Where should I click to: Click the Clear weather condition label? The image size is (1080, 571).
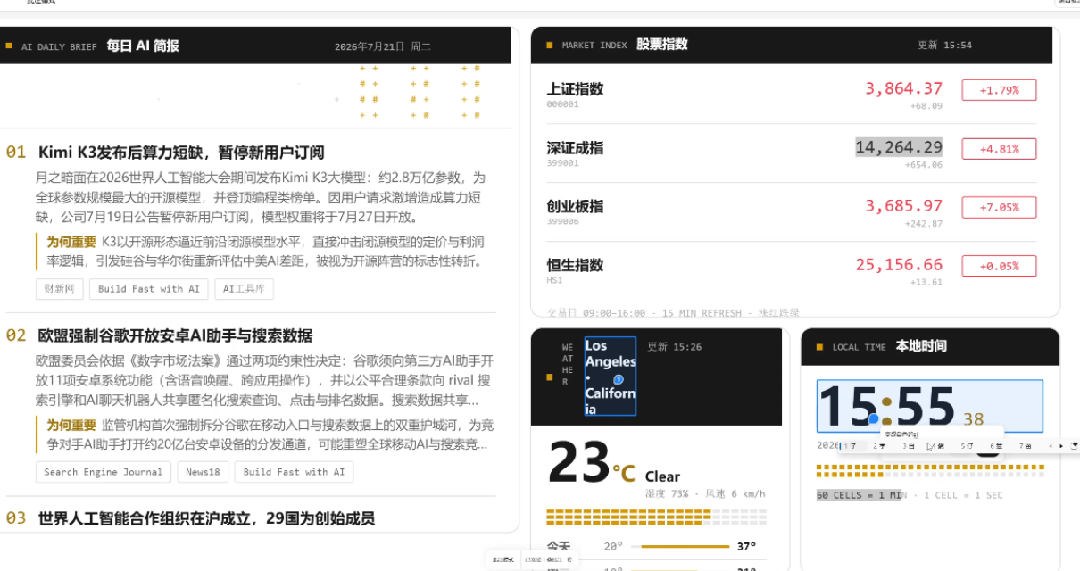(x=662, y=477)
